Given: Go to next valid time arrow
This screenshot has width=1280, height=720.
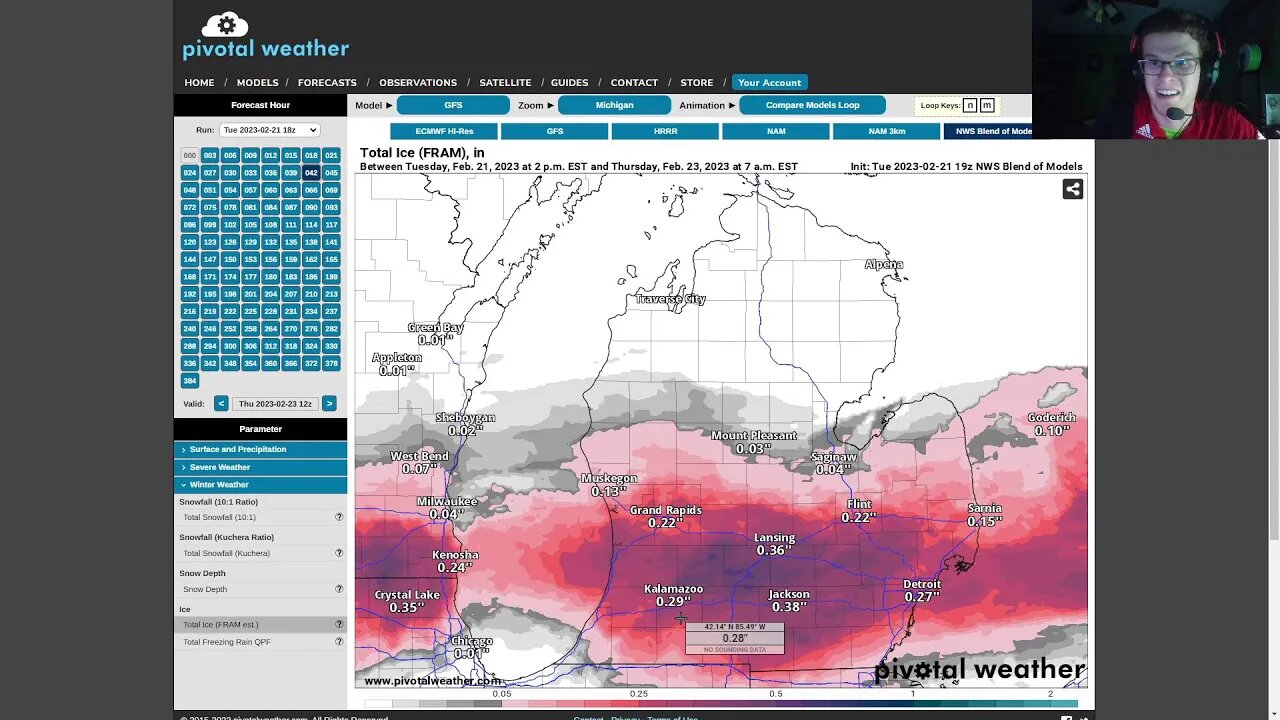Looking at the screenshot, I should [x=329, y=403].
